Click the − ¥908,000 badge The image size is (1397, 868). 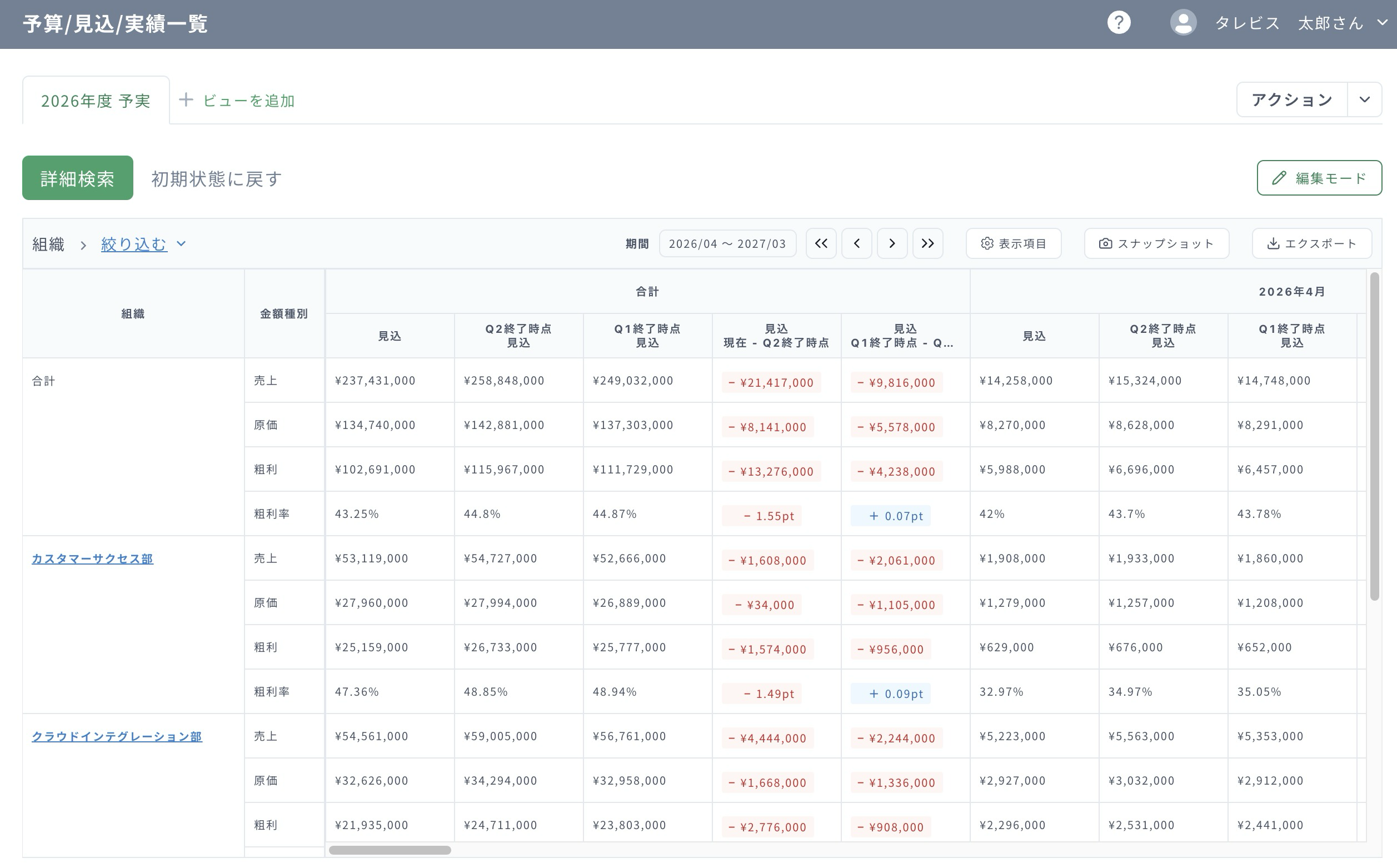[890, 827]
